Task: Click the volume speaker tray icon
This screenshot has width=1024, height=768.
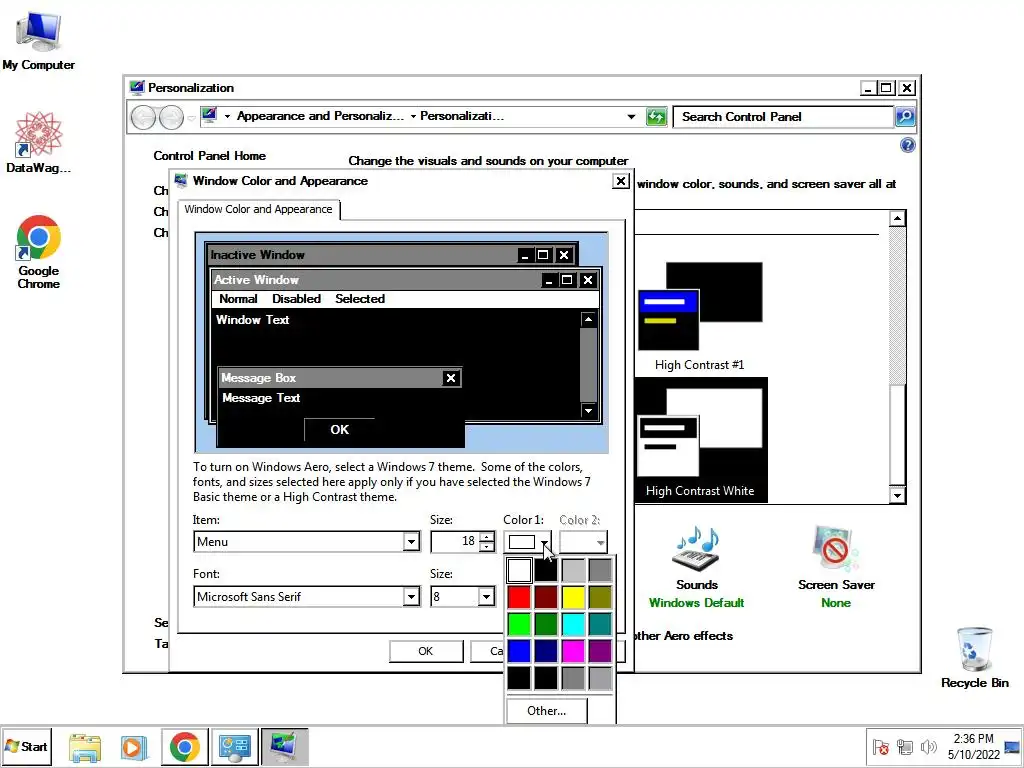Action: pos(928,747)
